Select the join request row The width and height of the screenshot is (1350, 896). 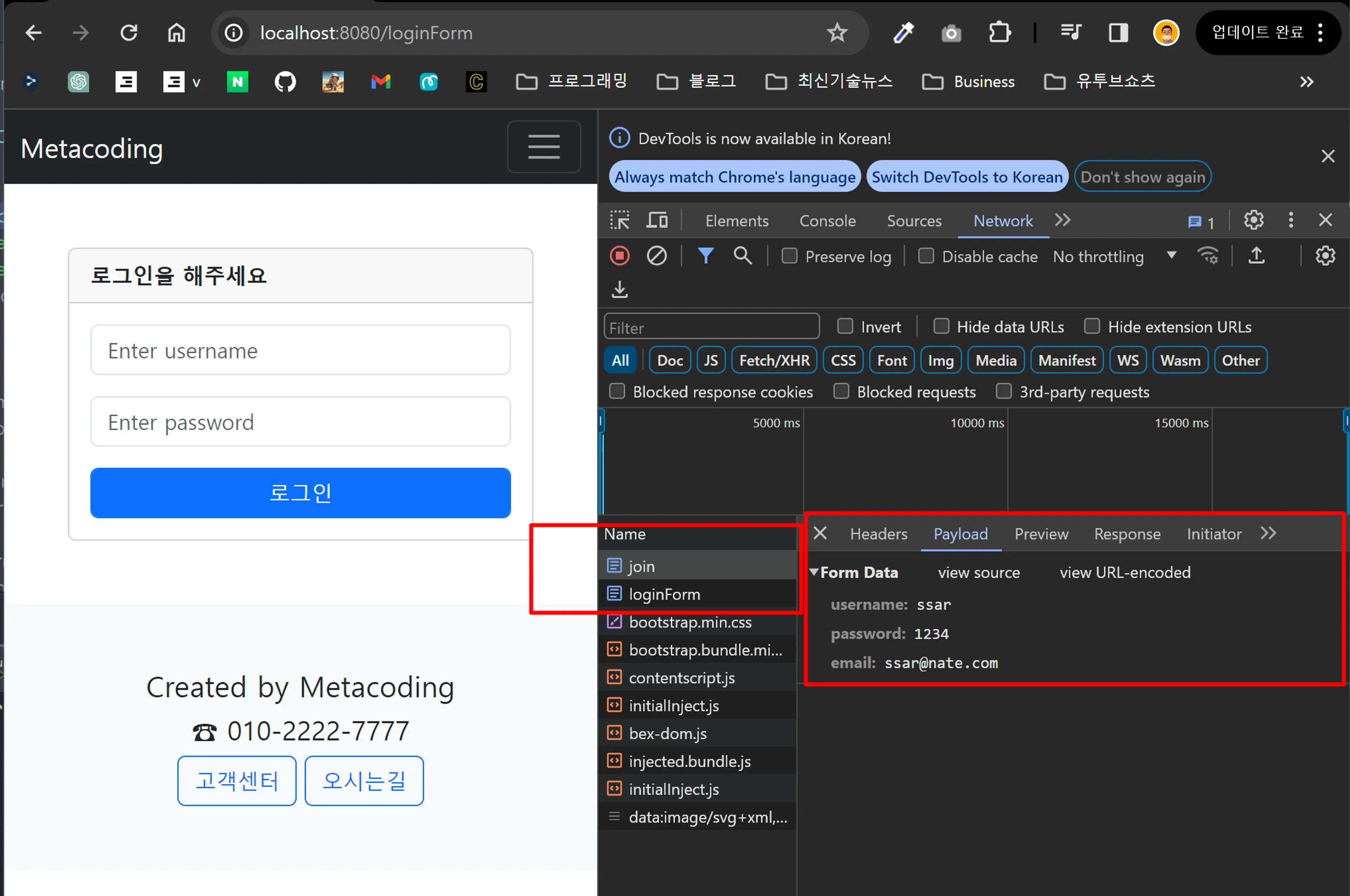tap(697, 566)
